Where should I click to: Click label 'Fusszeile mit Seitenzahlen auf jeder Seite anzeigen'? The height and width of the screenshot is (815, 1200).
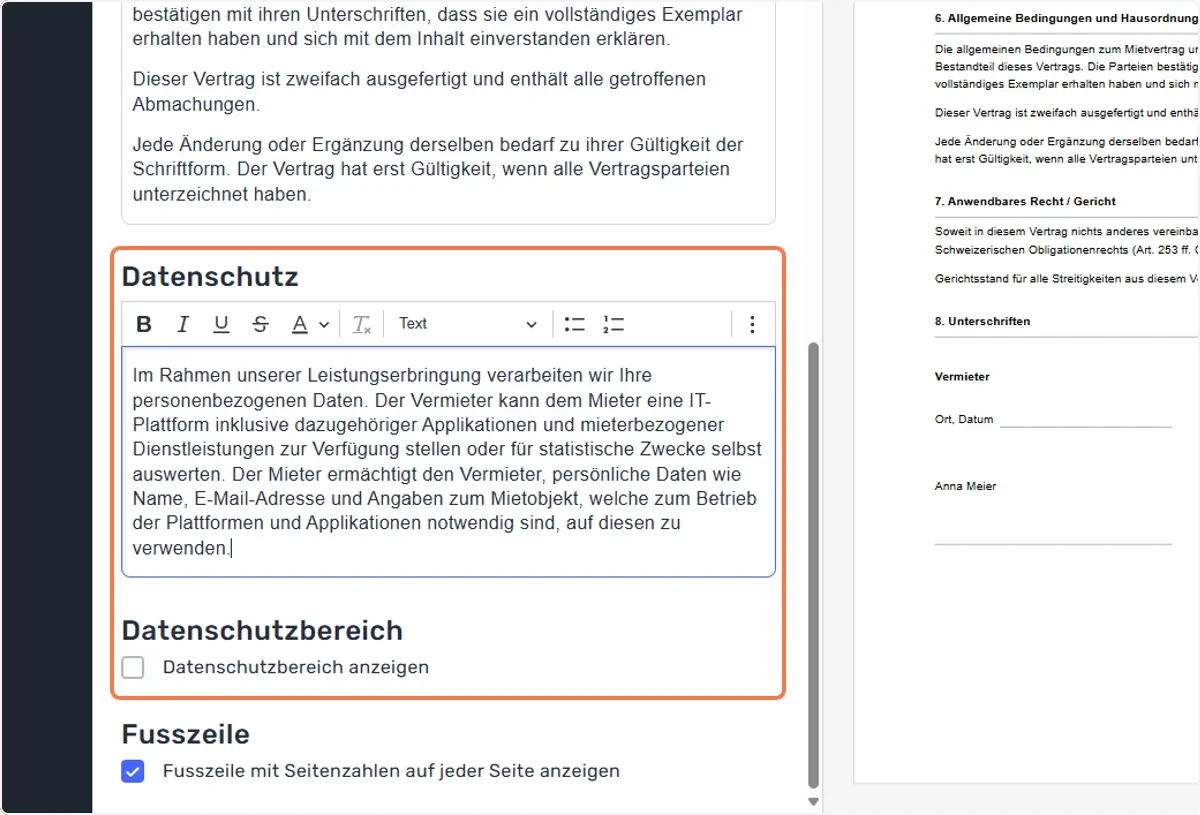tap(391, 771)
